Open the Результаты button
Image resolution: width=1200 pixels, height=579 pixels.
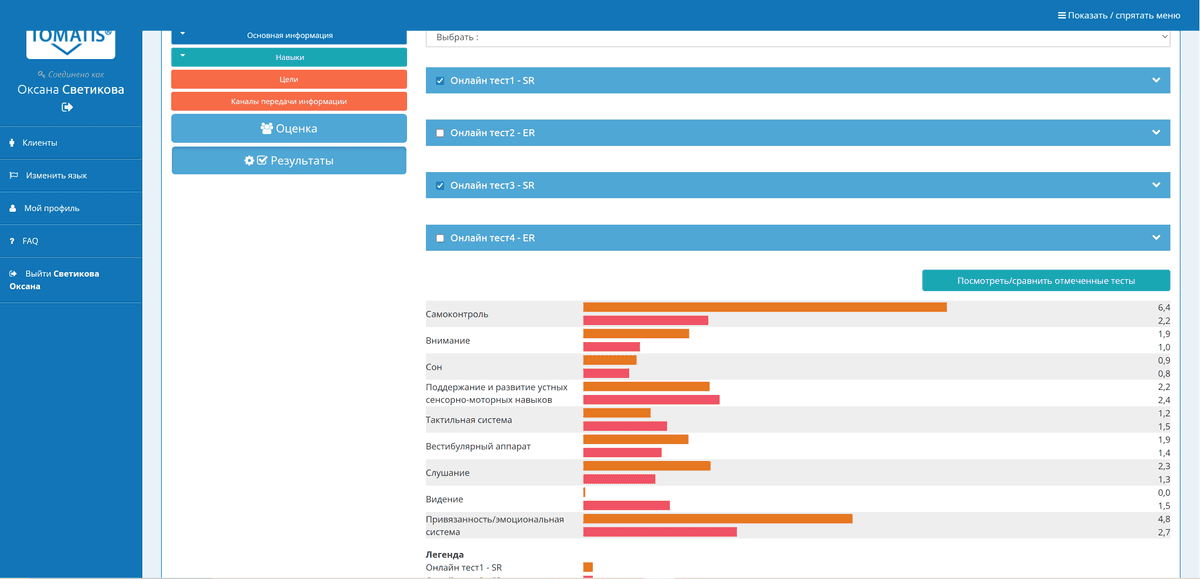tap(289, 161)
